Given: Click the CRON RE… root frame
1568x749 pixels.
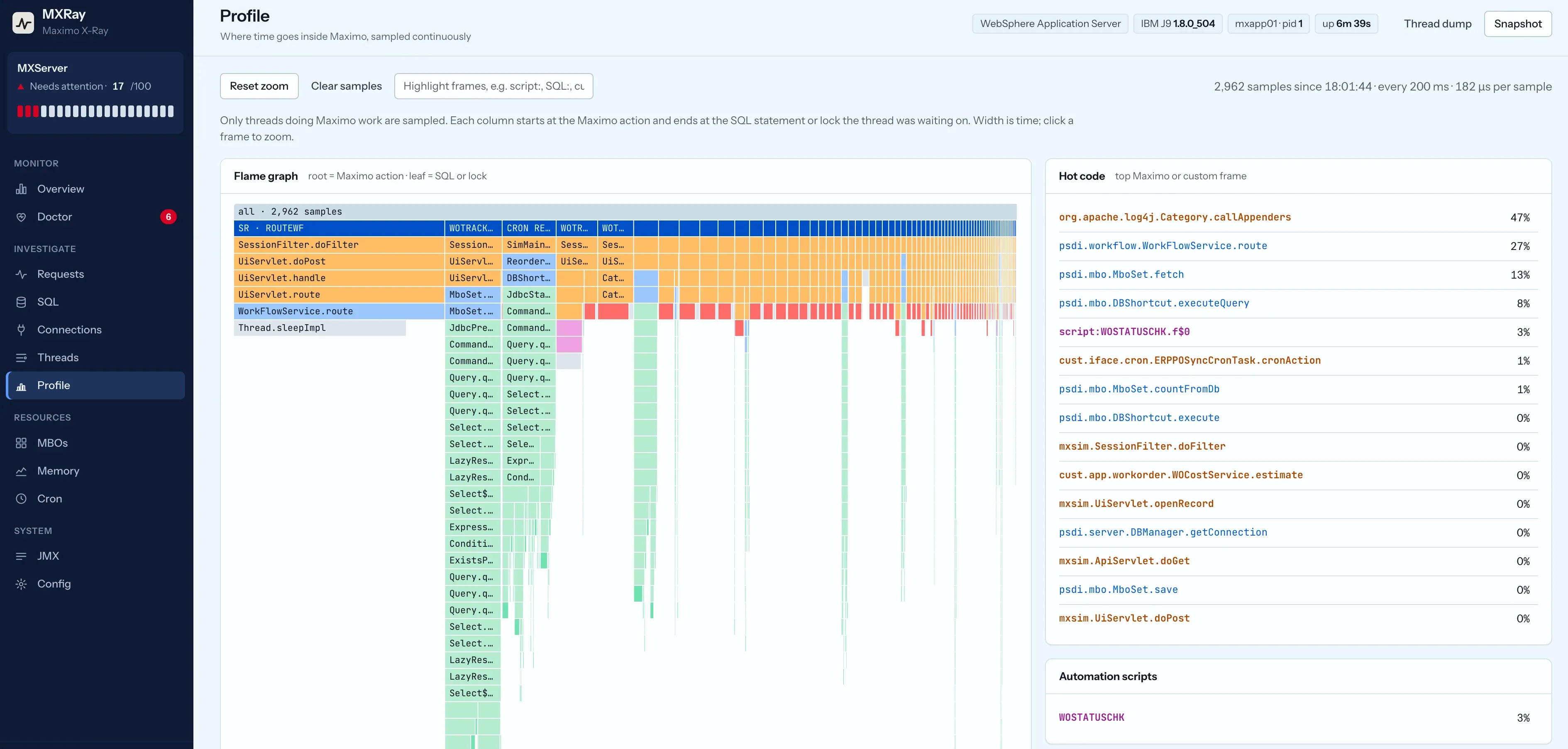Looking at the screenshot, I should 528,228.
